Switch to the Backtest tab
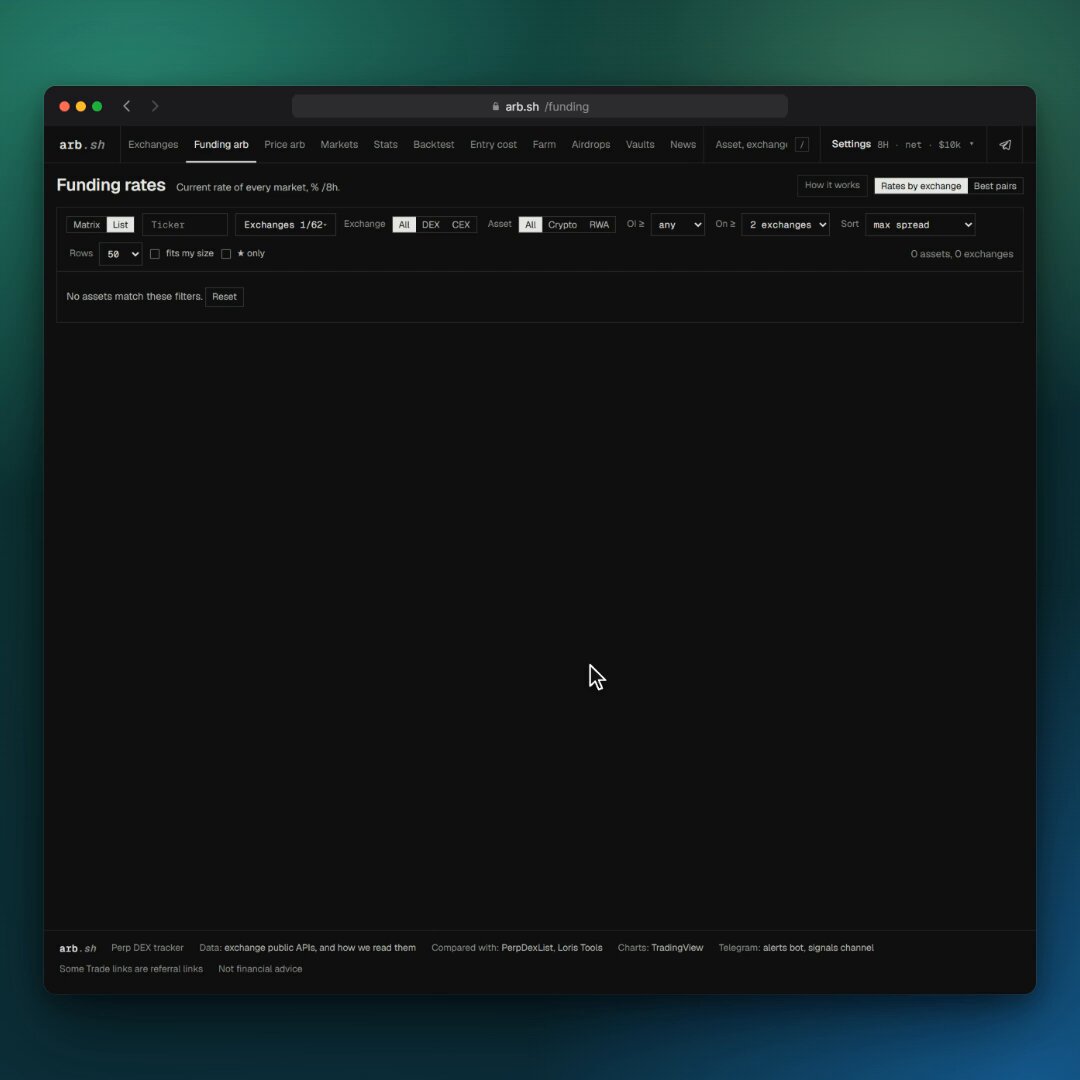Image resolution: width=1080 pixels, height=1080 pixels. pyautogui.click(x=433, y=145)
